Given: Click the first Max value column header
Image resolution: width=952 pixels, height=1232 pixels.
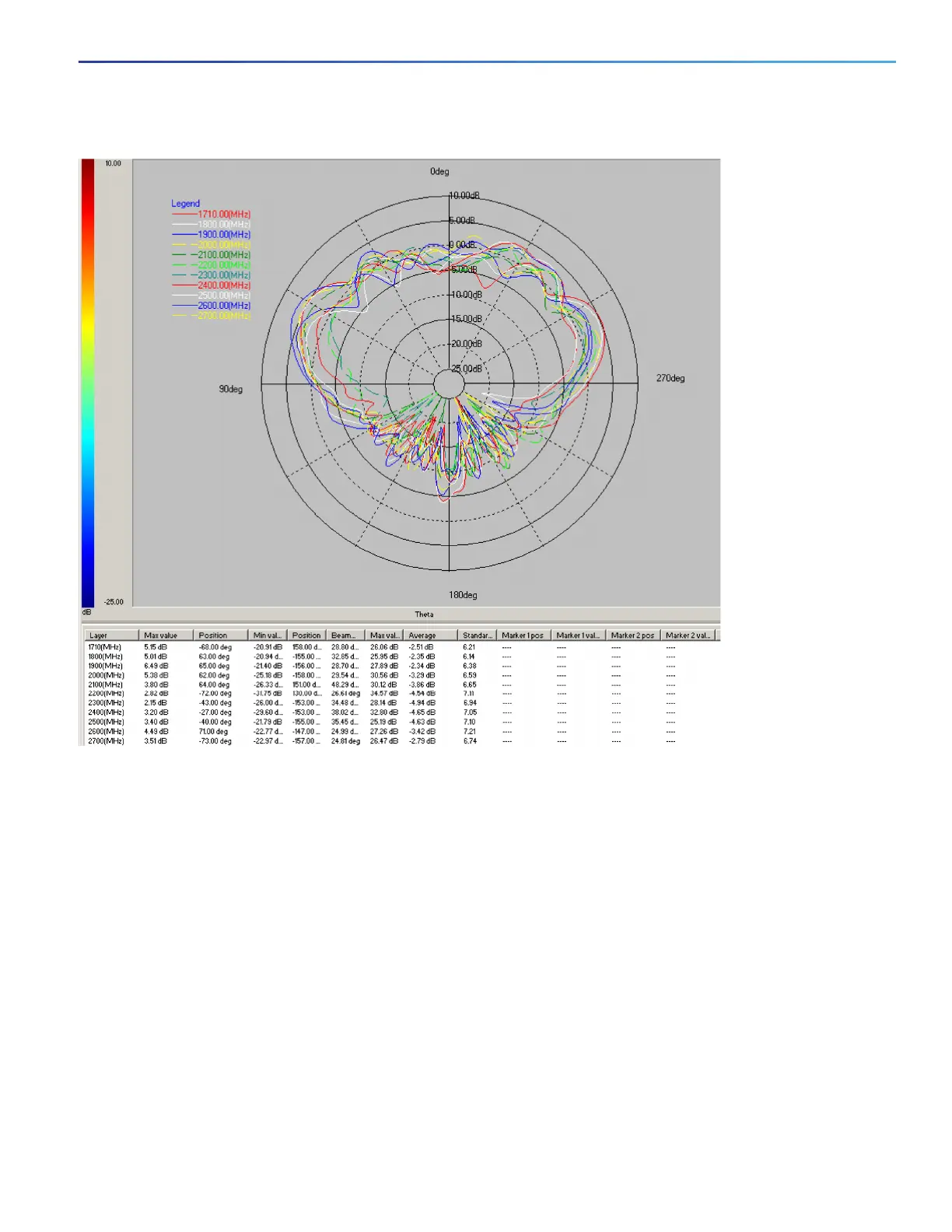Looking at the screenshot, I should 166,635.
